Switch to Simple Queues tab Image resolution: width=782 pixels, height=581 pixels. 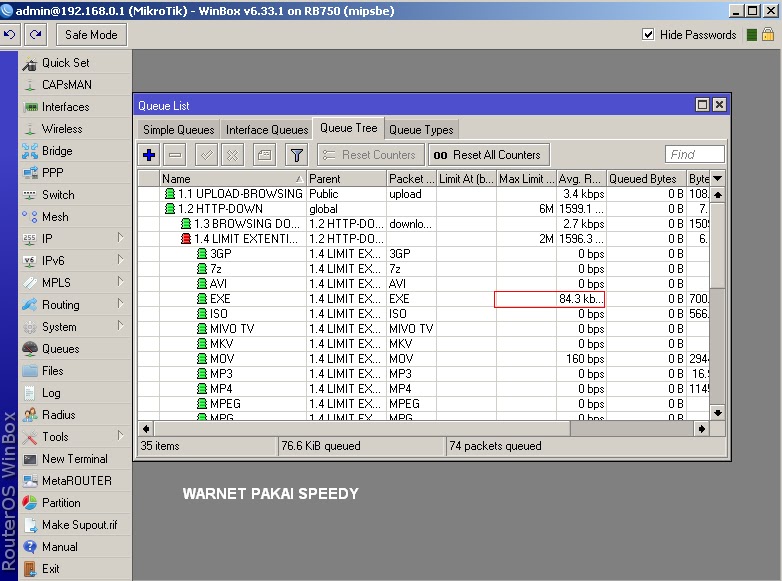(179, 130)
